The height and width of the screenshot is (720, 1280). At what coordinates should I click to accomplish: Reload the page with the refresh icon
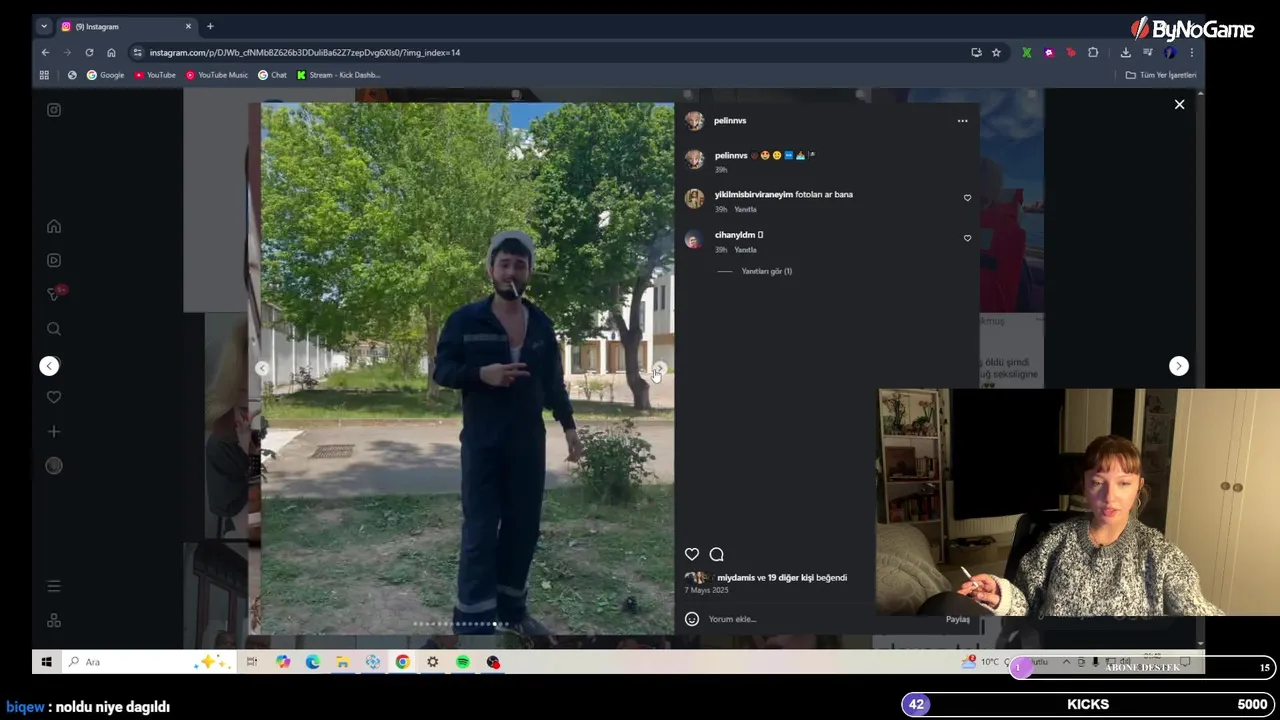[89, 52]
